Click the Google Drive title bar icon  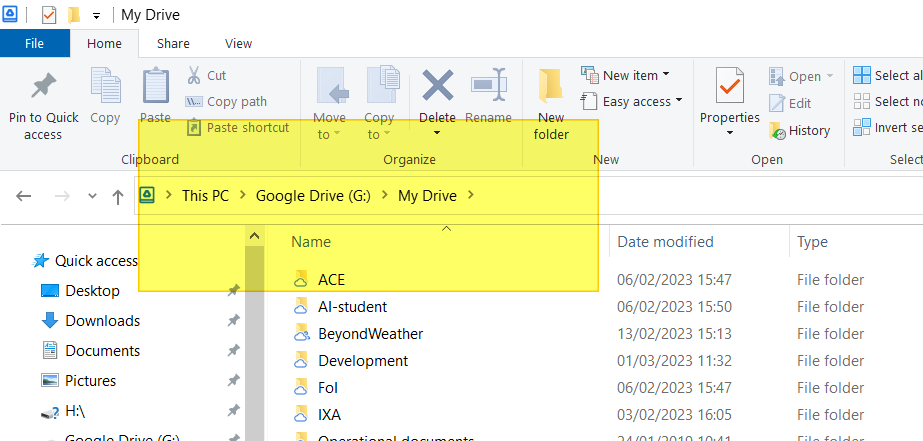pos(10,14)
